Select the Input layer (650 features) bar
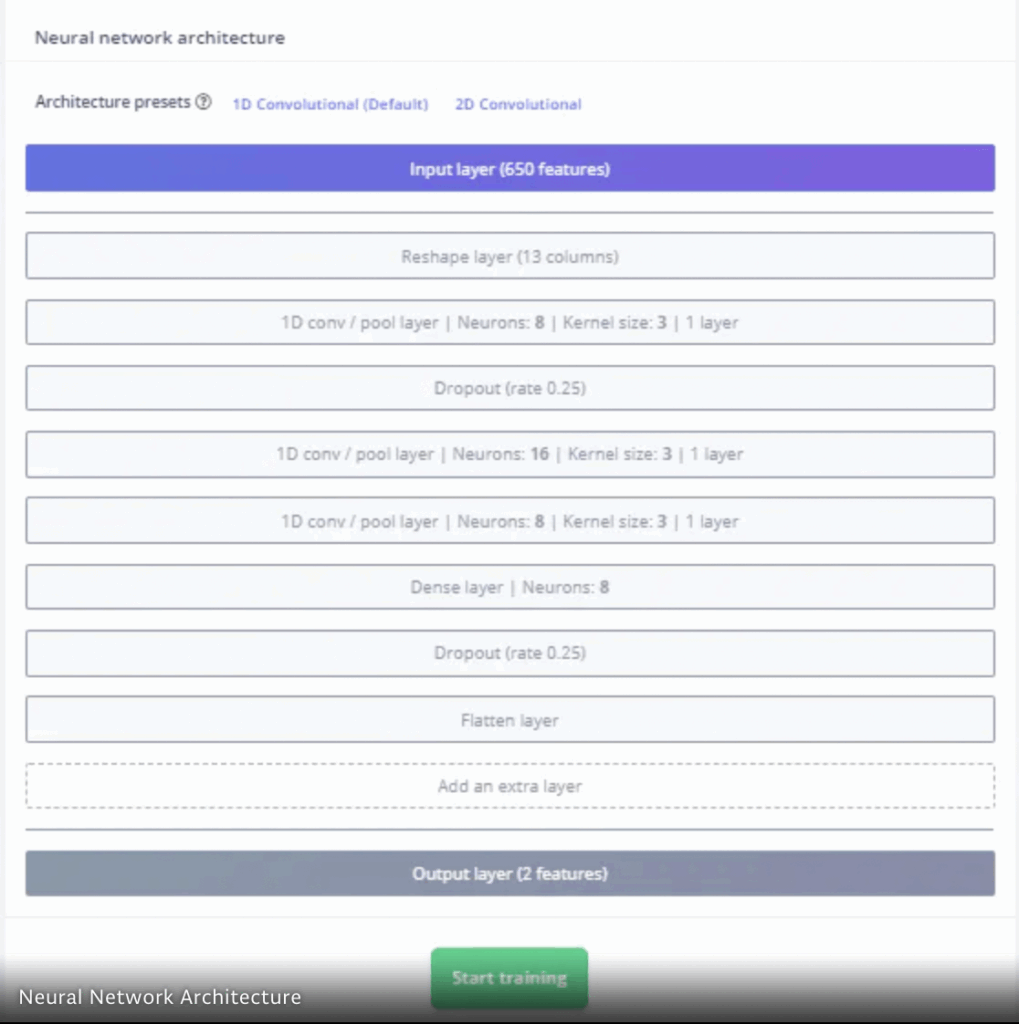1019x1024 pixels. click(x=510, y=168)
